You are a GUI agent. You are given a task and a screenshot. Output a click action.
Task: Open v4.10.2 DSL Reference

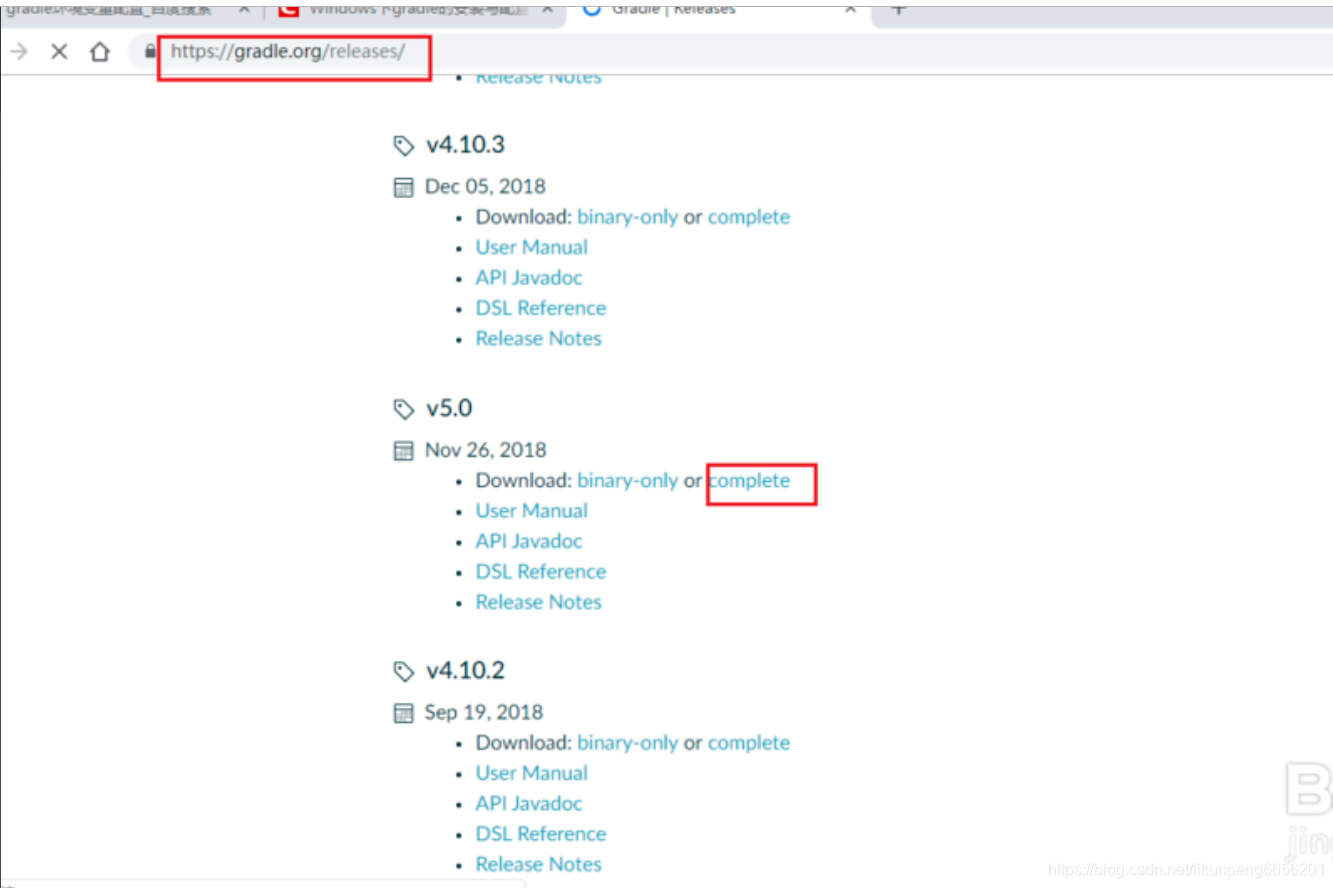tap(540, 834)
